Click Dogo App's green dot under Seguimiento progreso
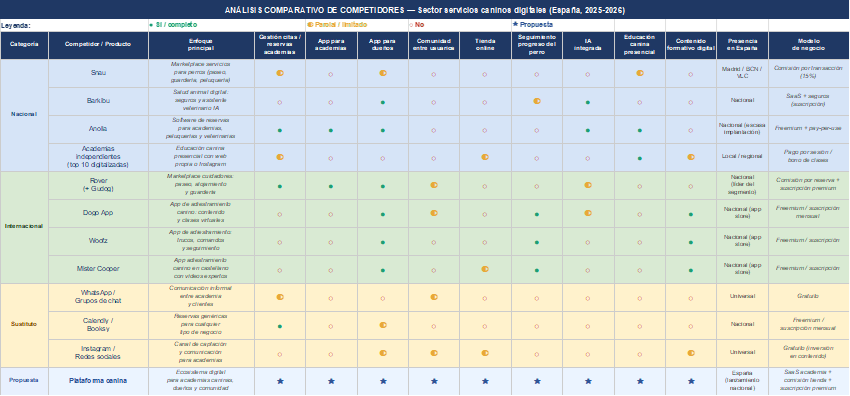This screenshot has height=396, width=850. pyautogui.click(x=537, y=215)
